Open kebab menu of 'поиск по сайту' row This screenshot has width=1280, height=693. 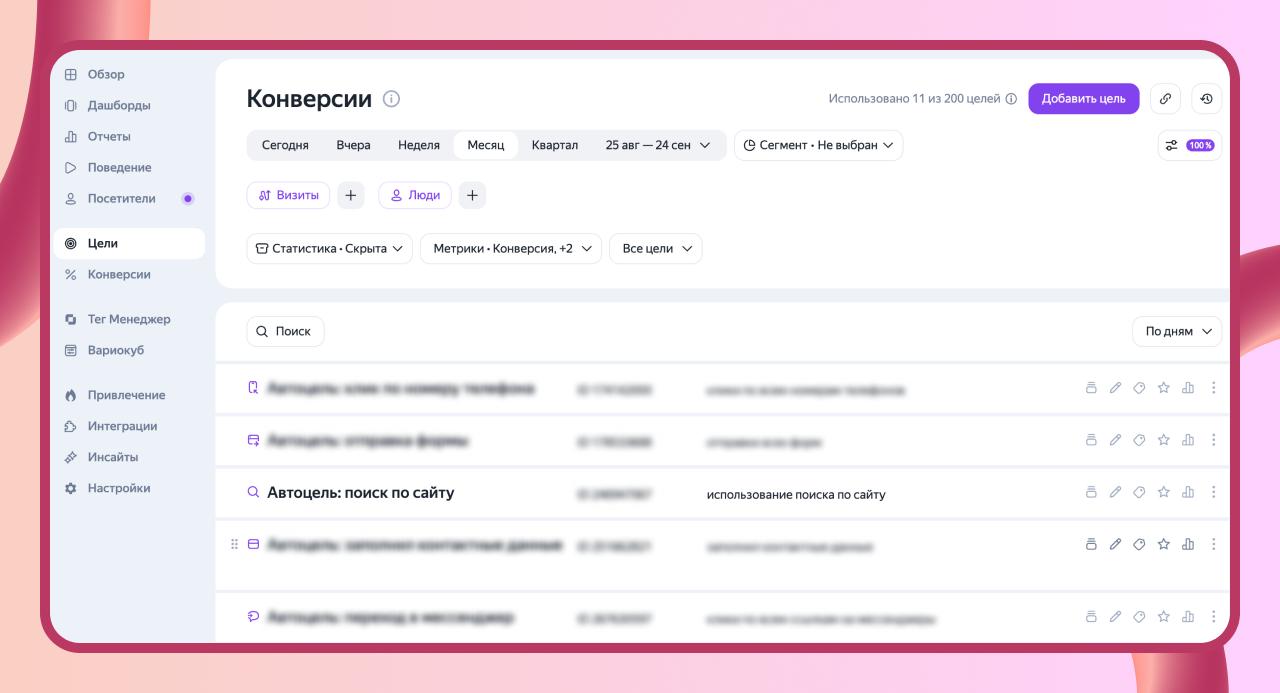click(x=1214, y=492)
